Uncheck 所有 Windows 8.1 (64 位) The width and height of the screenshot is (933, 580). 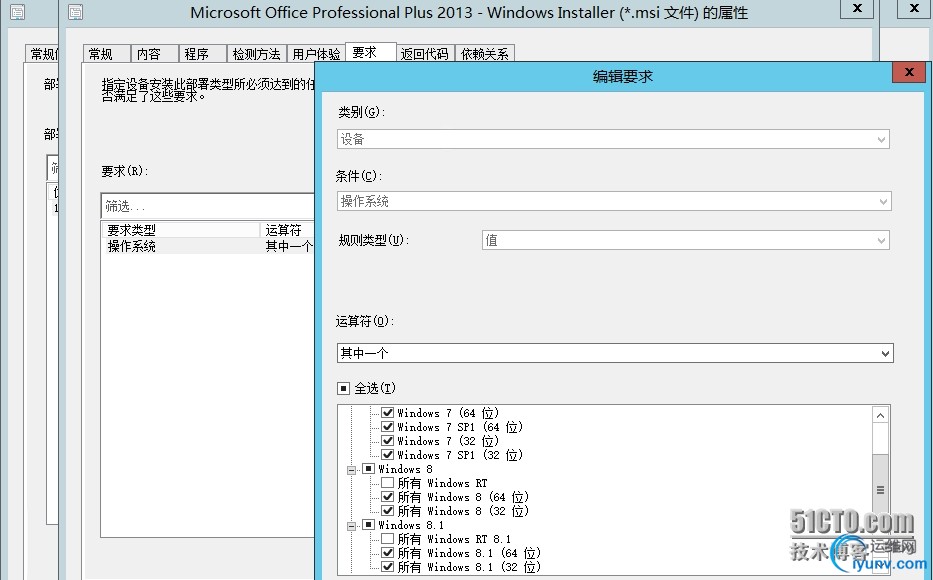point(387,553)
